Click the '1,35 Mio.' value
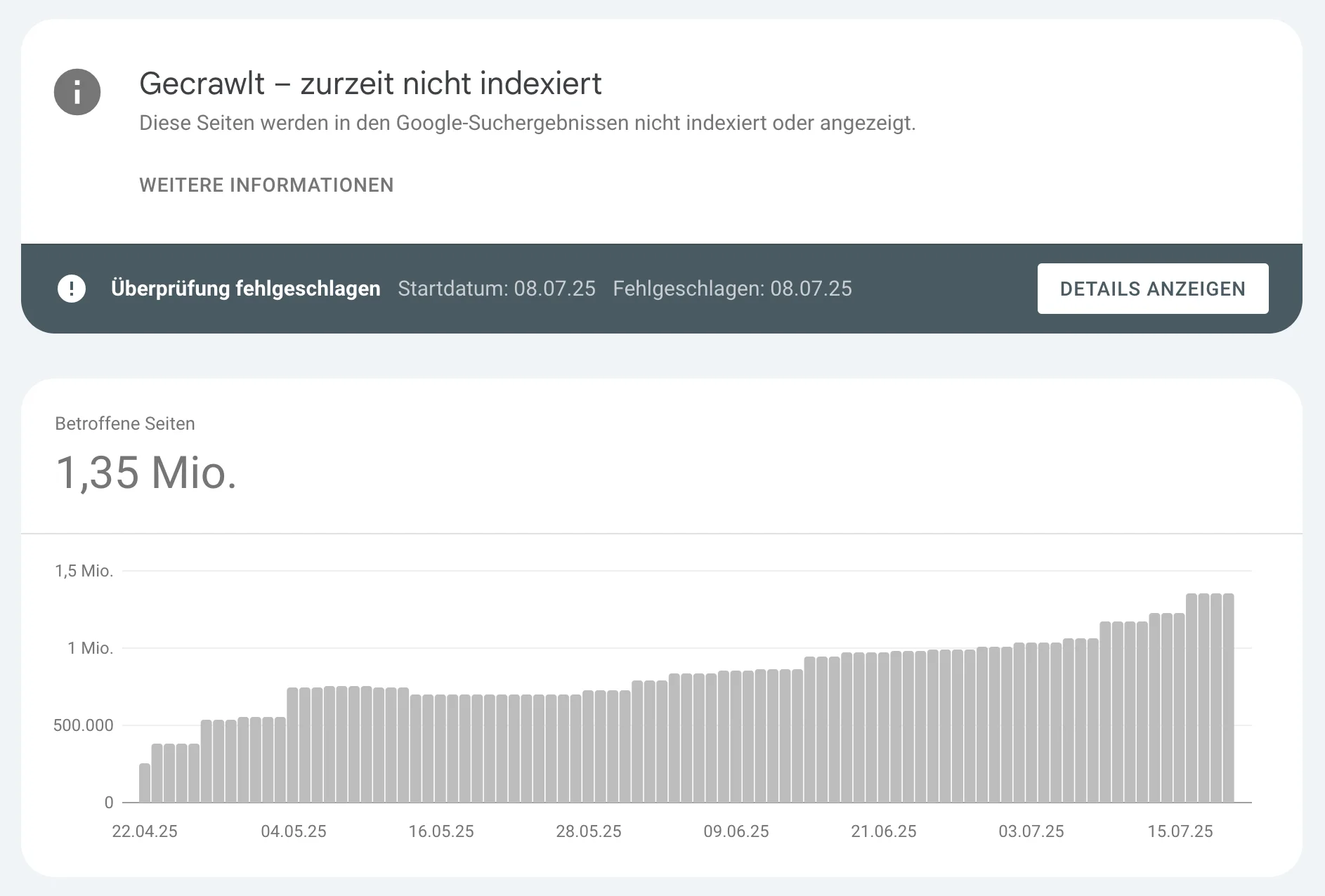The width and height of the screenshot is (1325, 896). 146,472
